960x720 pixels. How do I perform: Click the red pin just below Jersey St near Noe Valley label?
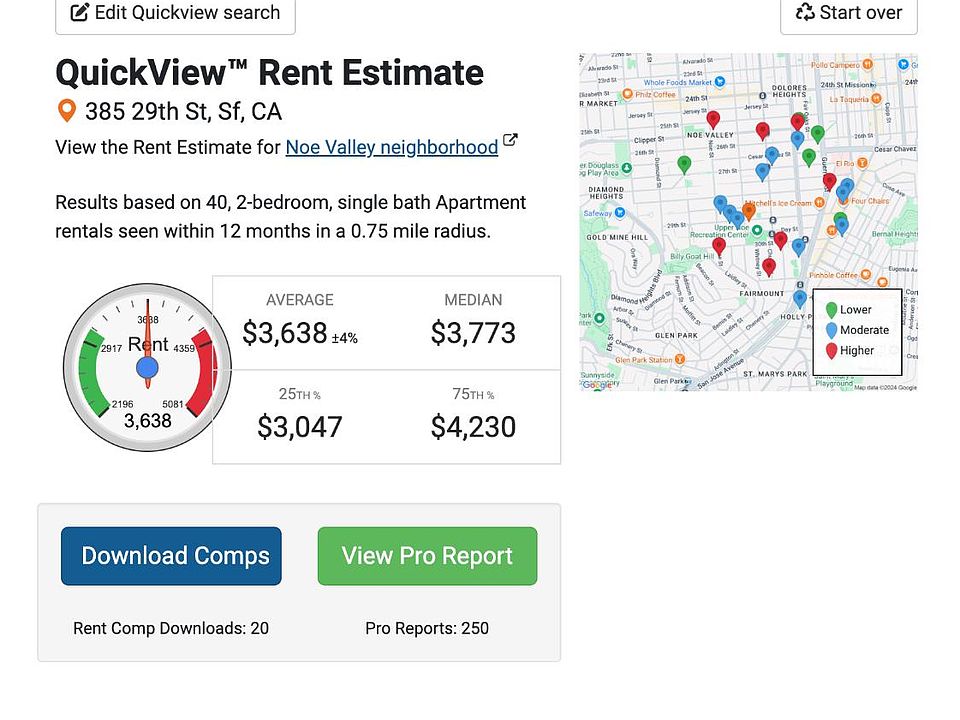tap(713, 120)
